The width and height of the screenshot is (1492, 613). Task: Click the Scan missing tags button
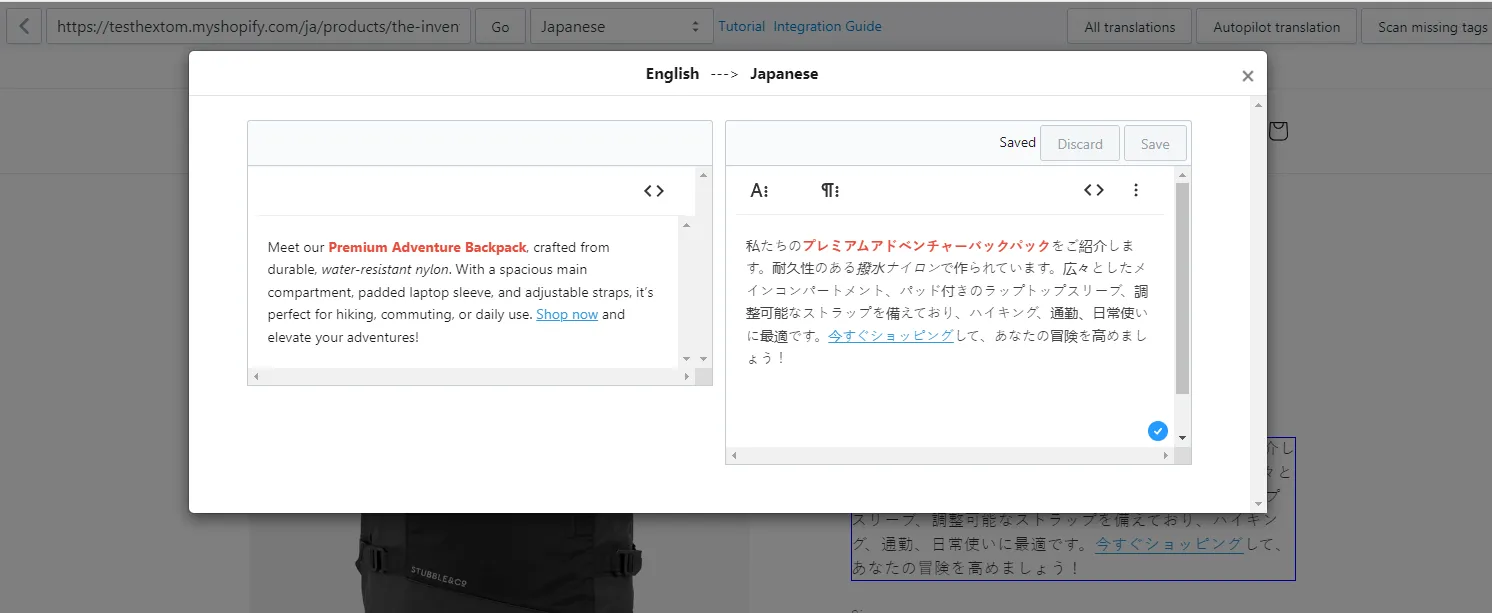[x=1427, y=27]
